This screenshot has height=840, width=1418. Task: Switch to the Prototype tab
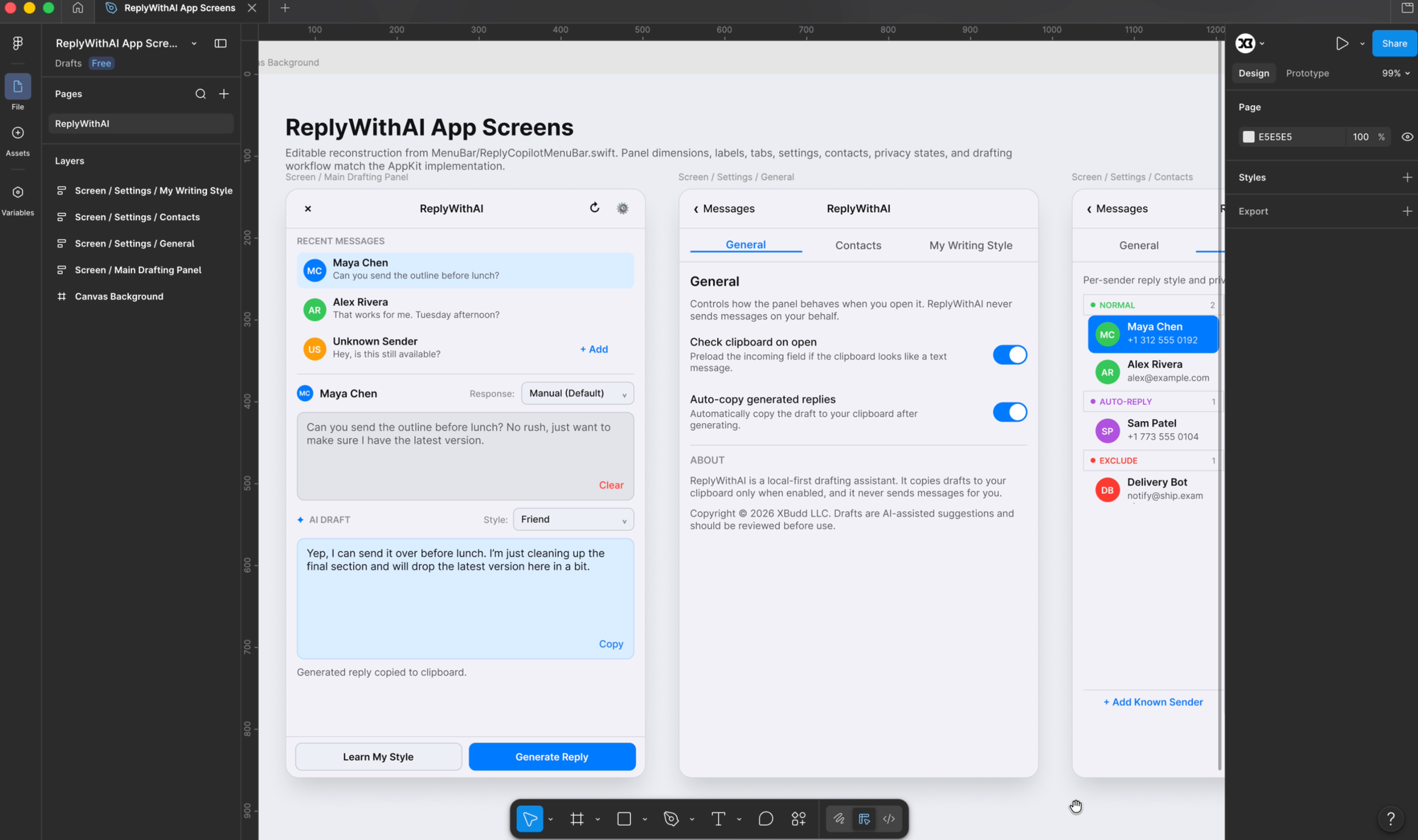click(1307, 73)
